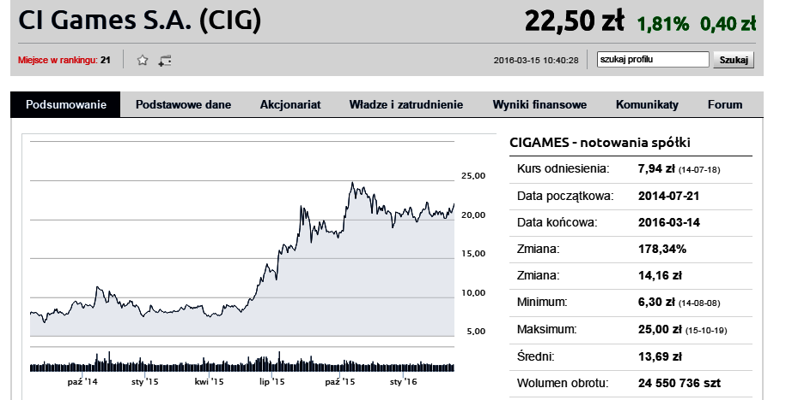Add company to favorites with star icon
This screenshot has width=786, height=400.
tap(142, 61)
